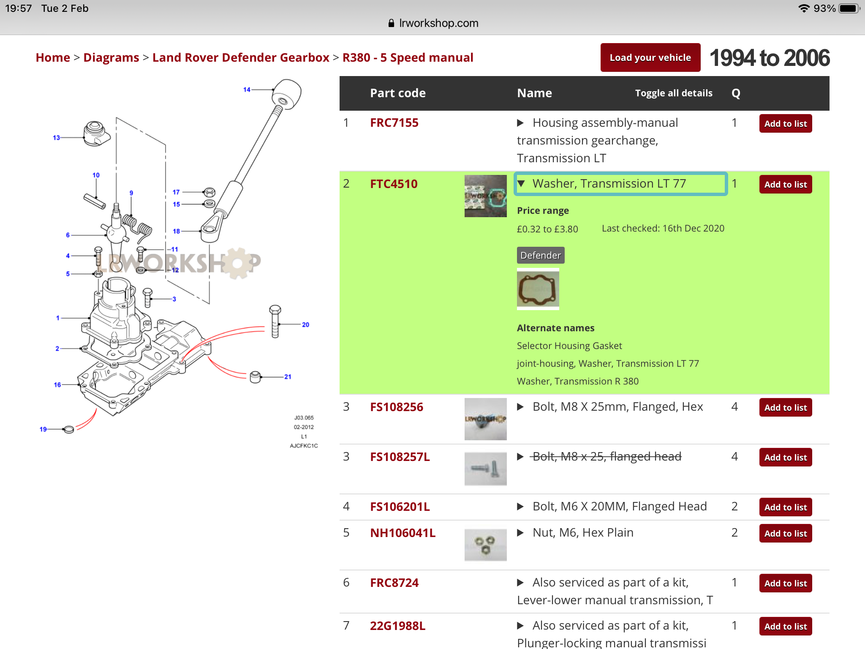Open R380 - 5 Speed manual breadcrumb
This screenshot has height=649, width=865.
(x=408, y=57)
